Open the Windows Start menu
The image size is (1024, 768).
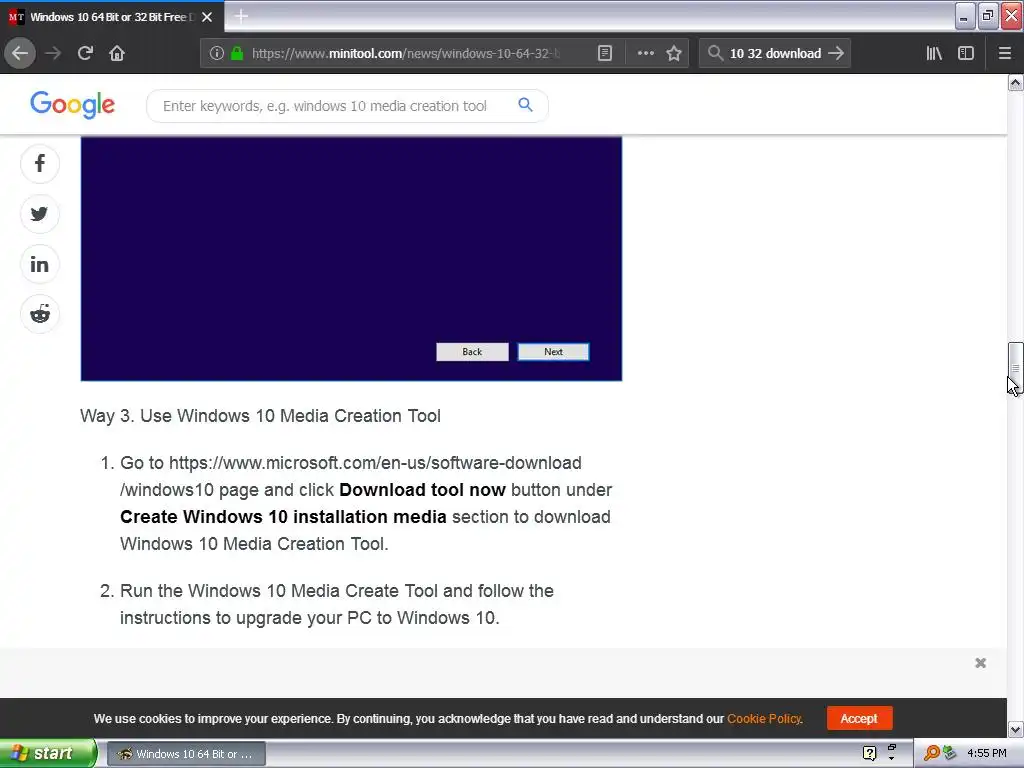click(x=47, y=753)
